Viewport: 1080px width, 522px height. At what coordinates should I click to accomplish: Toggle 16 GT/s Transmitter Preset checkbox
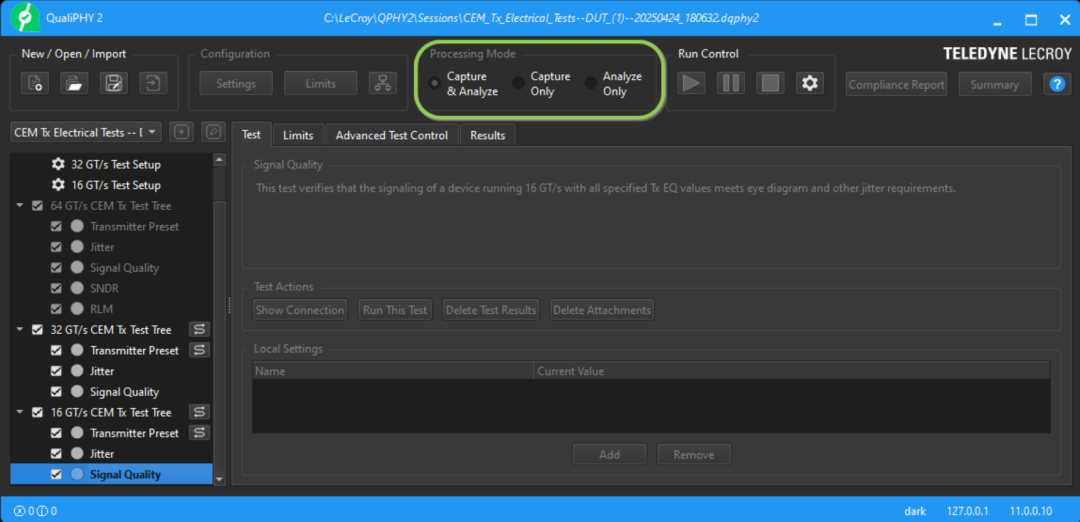(x=56, y=433)
